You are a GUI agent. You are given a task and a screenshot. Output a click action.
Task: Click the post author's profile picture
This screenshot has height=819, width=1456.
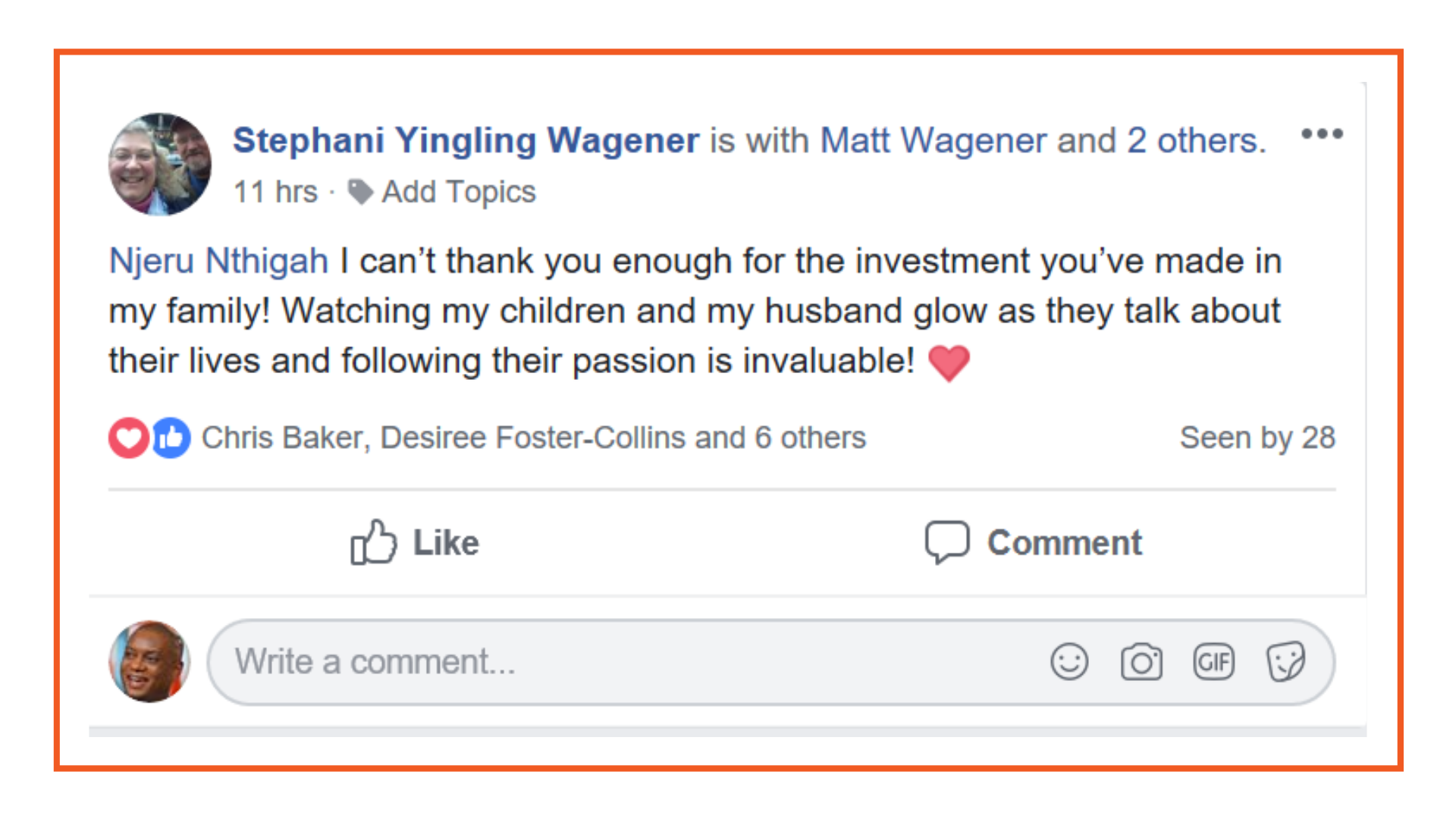160,164
